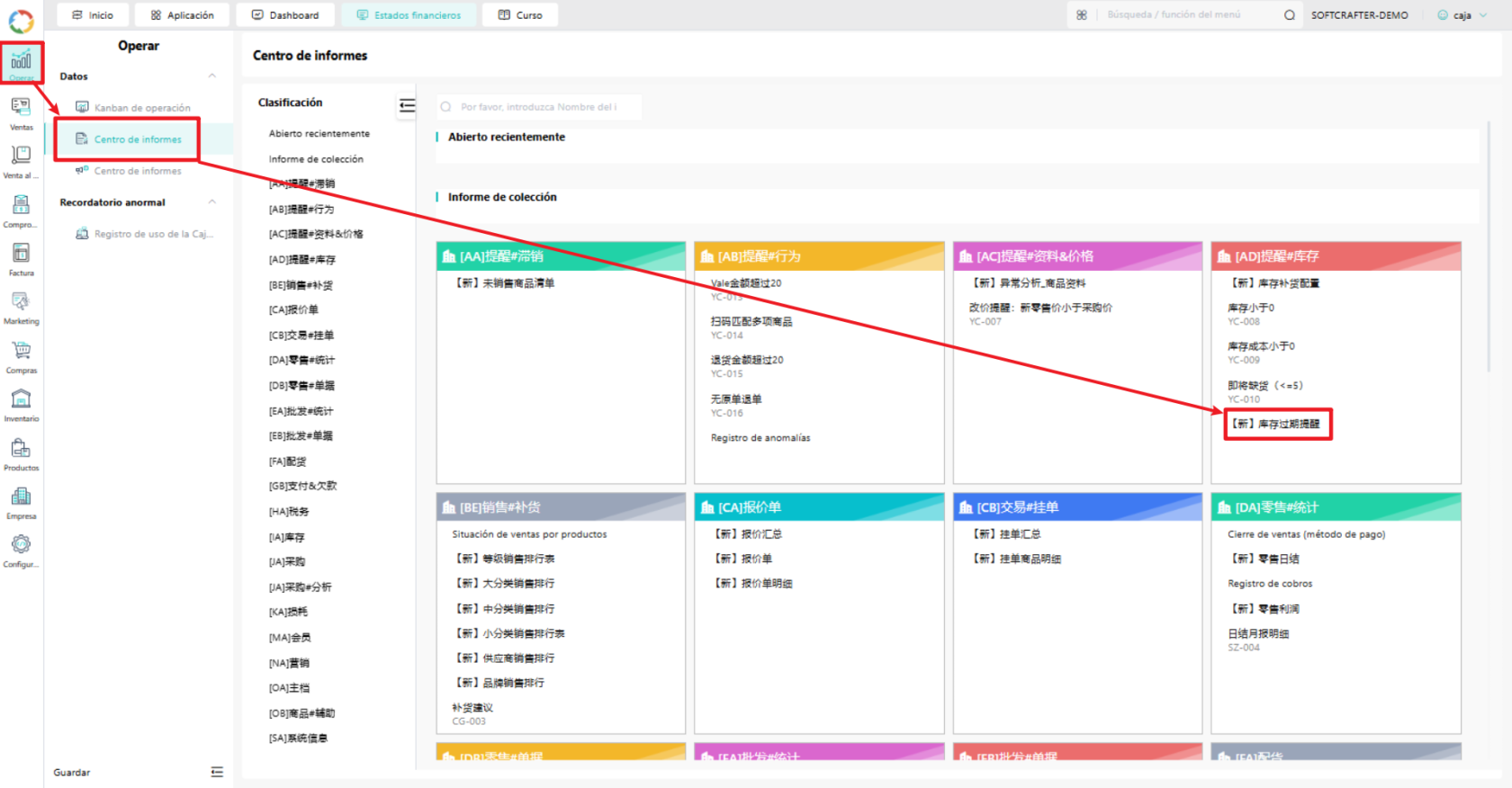Screen dimensions: 1512x788
Task: Toggle the sidebar collapse icon beside Guardar
Action: point(217,772)
